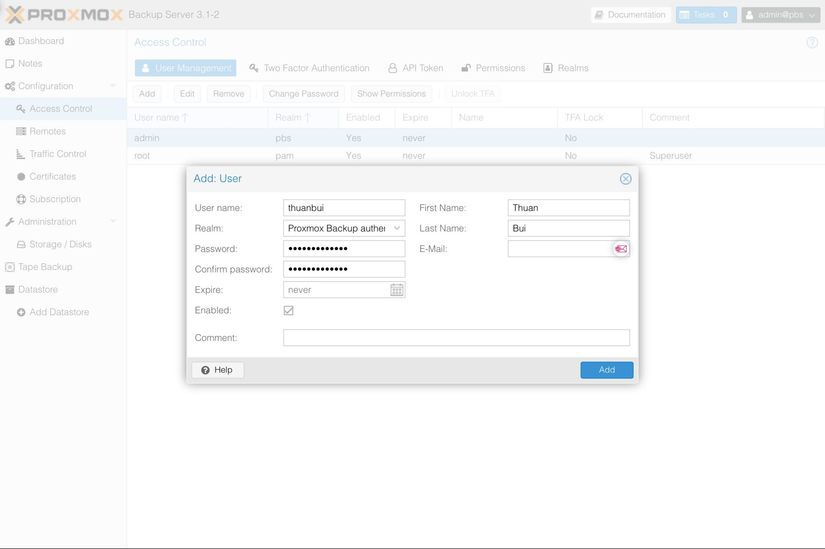Image resolution: width=825 pixels, height=549 pixels.
Task: Open the help icon for Access Control
Action: point(812,43)
